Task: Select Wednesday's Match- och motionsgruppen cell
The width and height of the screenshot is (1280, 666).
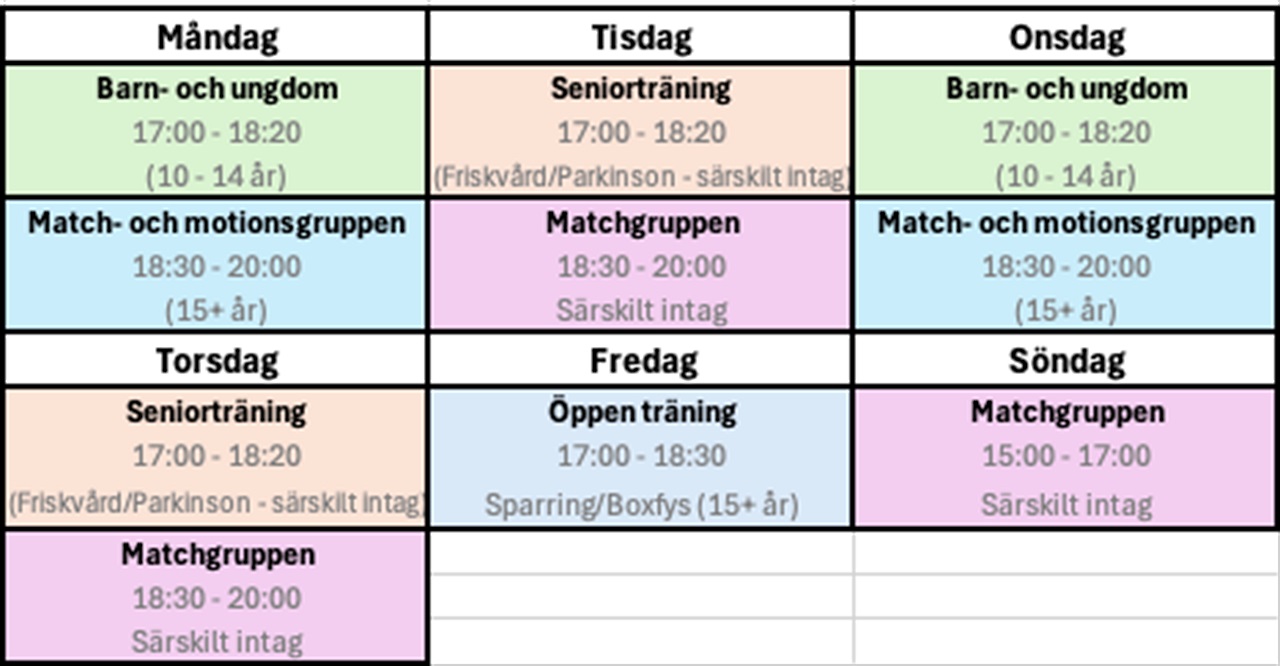Action: click(x=1066, y=222)
